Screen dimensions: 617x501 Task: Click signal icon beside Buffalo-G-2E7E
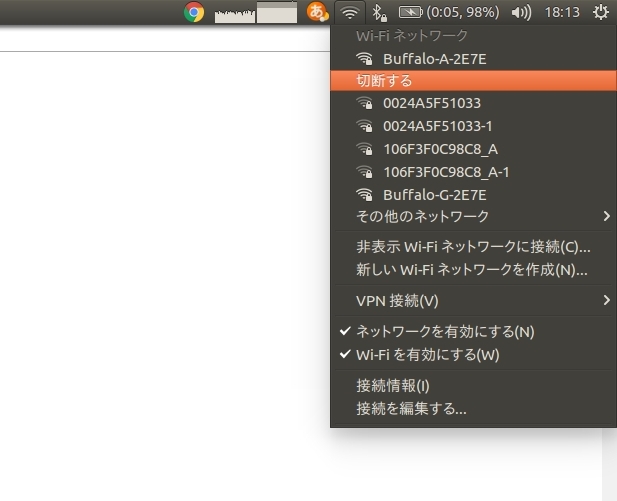(x=364, y=195)
